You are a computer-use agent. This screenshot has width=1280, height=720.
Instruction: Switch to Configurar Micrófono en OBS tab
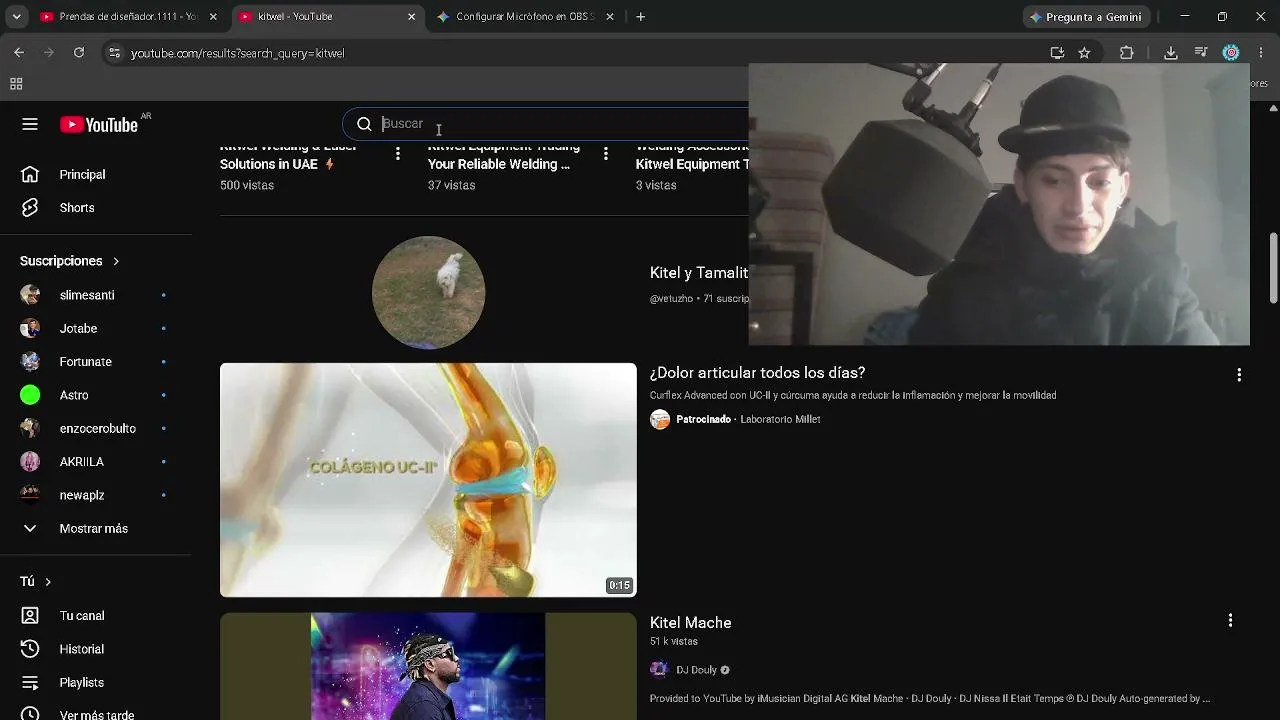(525, 17)
